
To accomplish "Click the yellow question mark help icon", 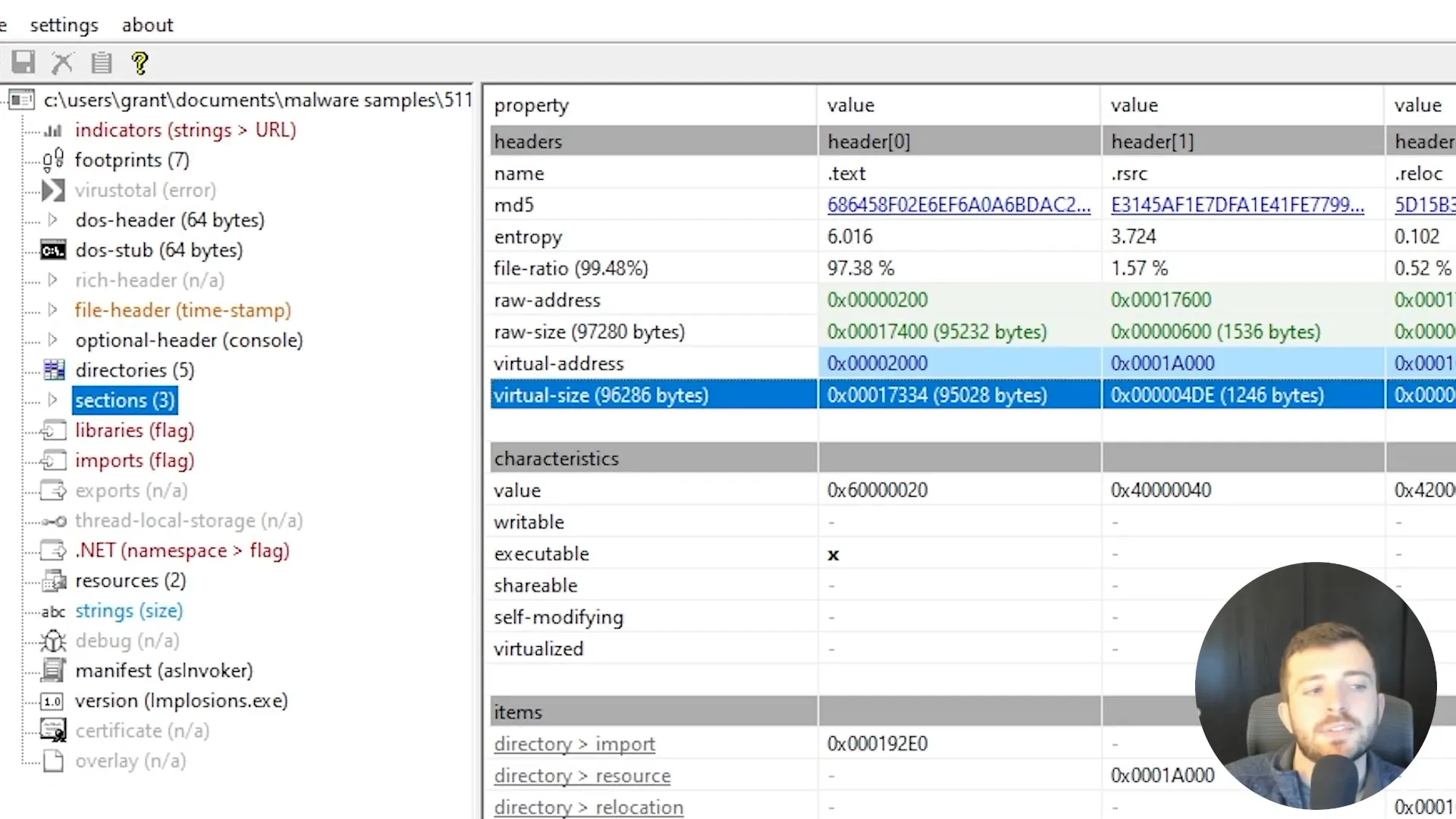I will (140, 62).
